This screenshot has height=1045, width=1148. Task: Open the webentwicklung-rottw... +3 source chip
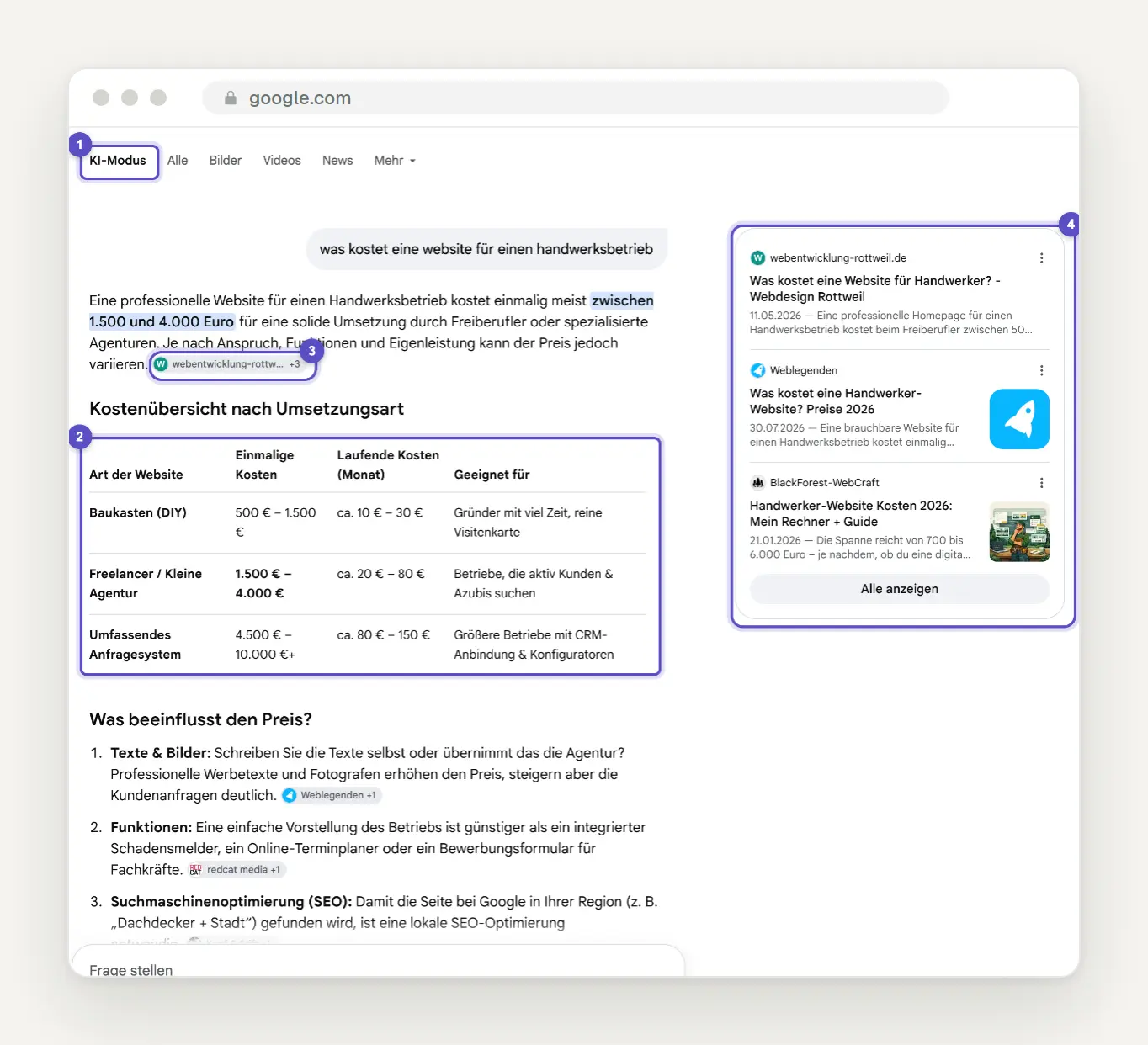pos(228,364)
